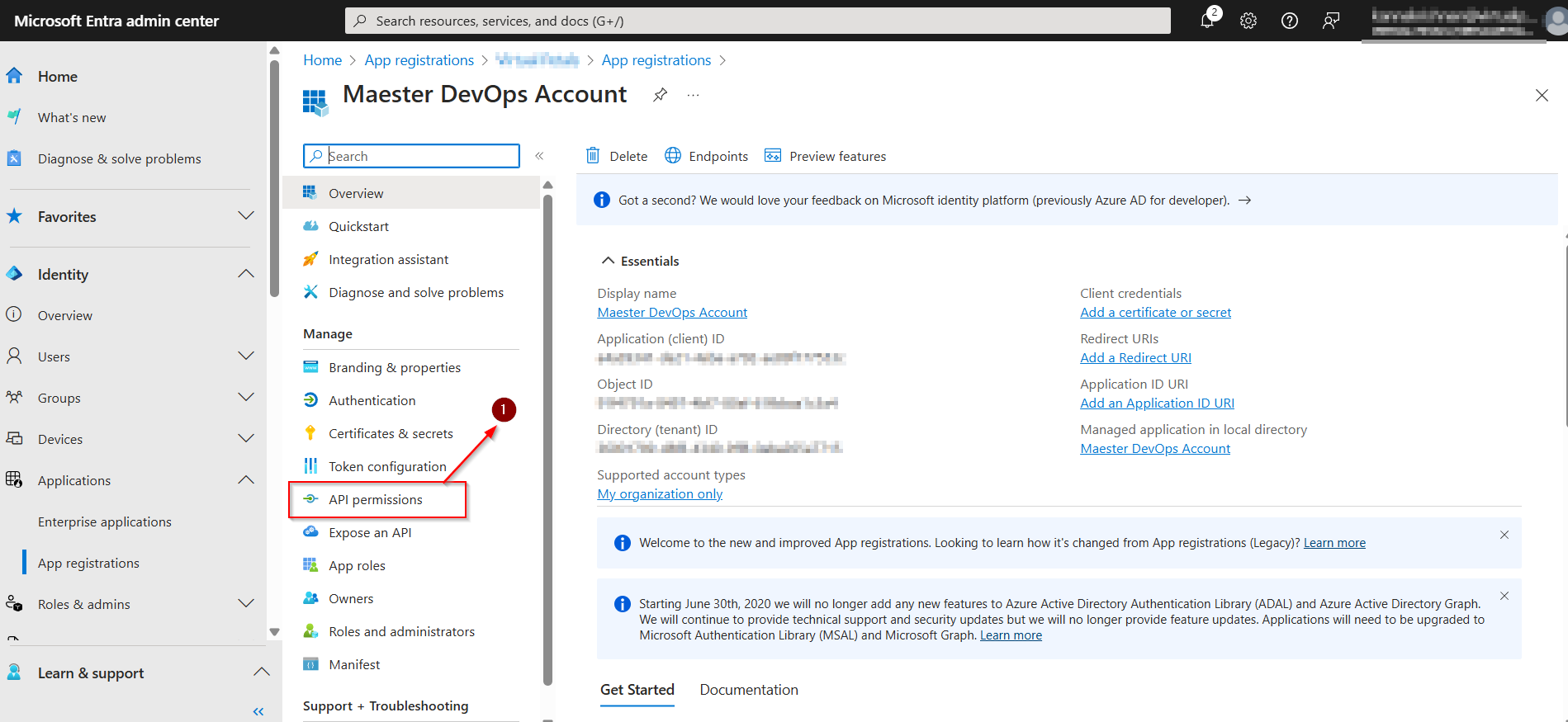Switch to the Documentation tab
The height and width of the screenshot is (722, 1568).
coord(749,690)
